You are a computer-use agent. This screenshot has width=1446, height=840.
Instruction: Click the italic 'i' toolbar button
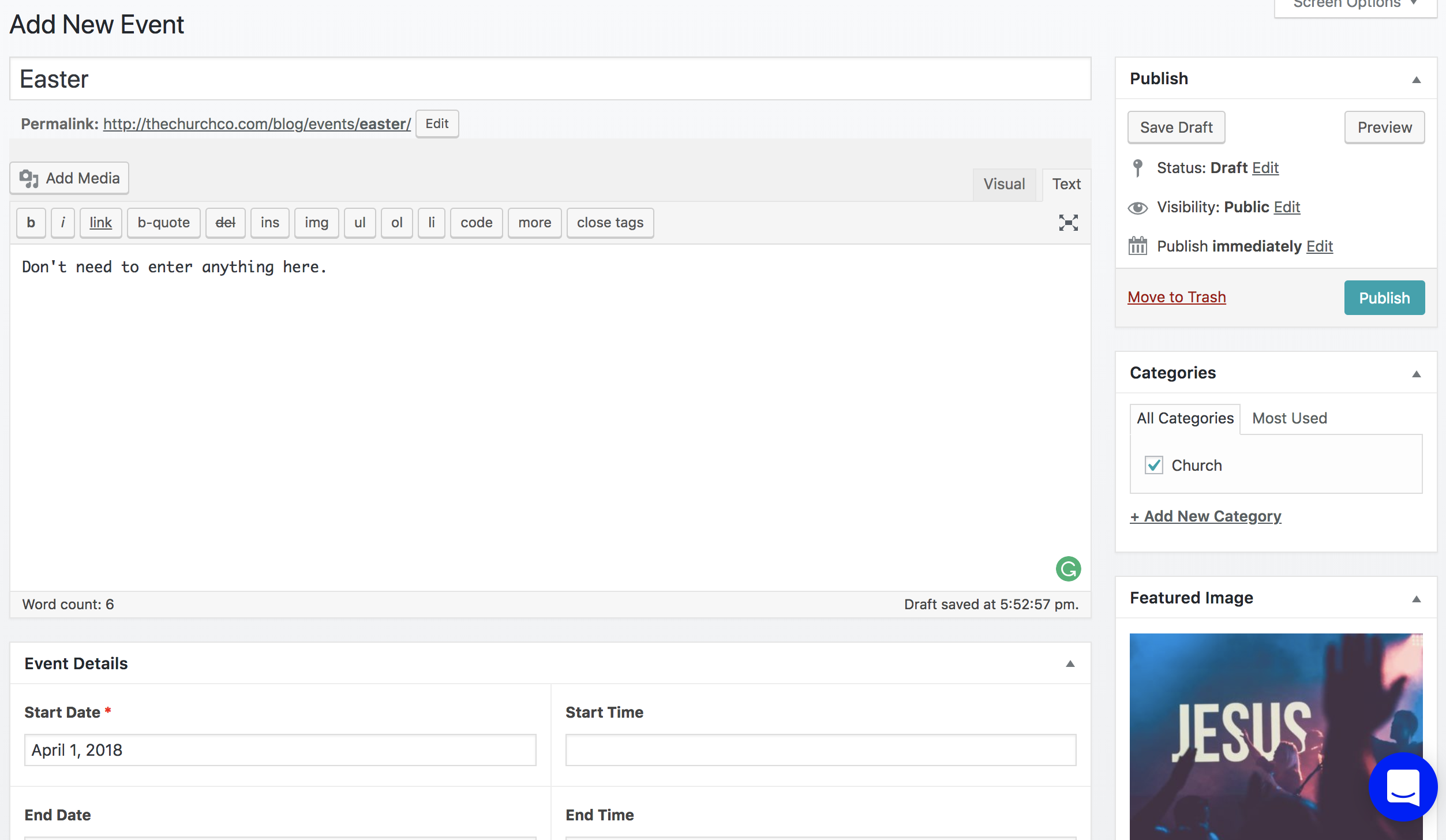[63, 223]
